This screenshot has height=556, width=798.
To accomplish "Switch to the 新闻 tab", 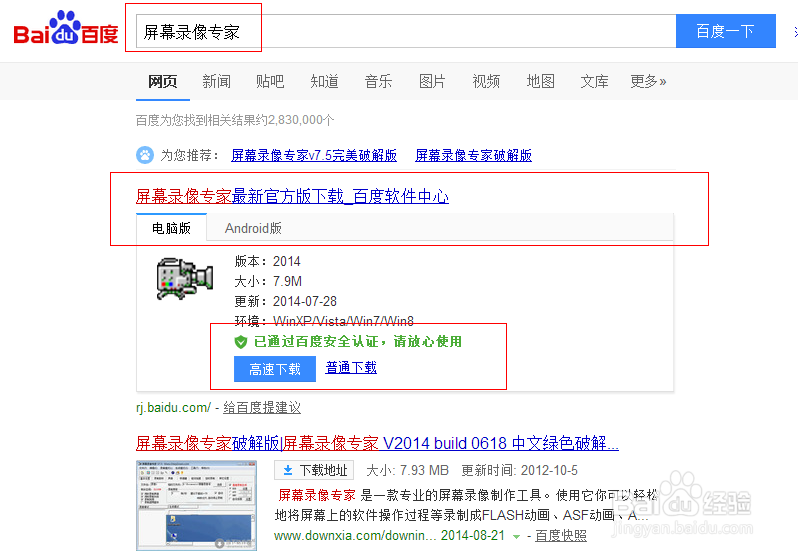I will (216, 81).
